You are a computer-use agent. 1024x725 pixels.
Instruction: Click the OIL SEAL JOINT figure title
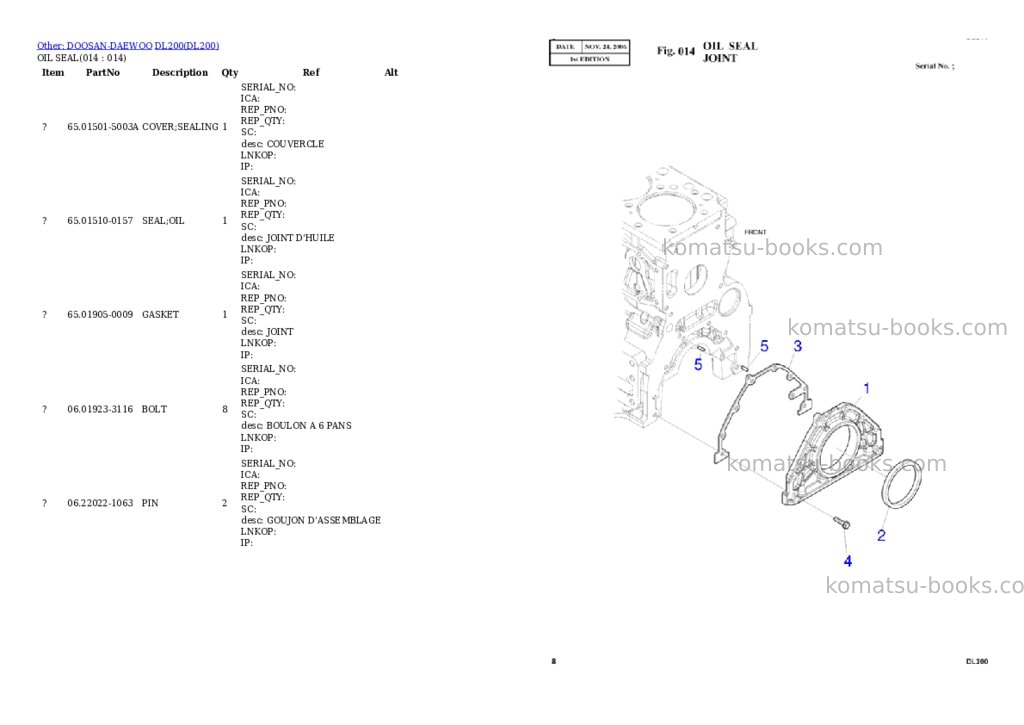point(730,52)
